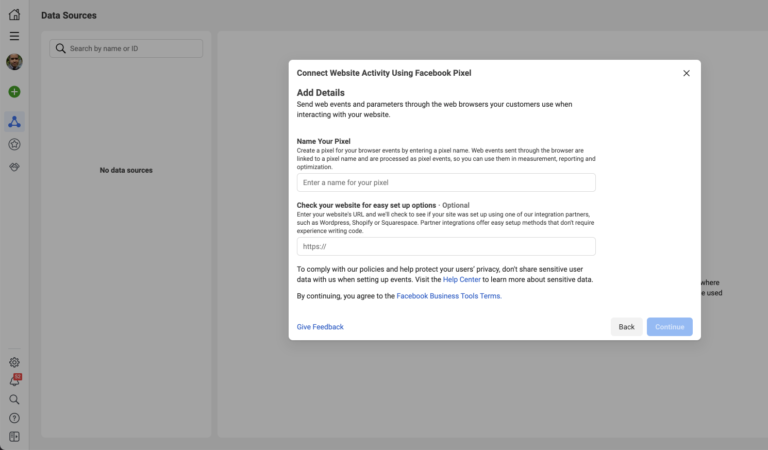Open the settings gear icon
This screenshot has height=450, width=768.
[x=14, y=362]
